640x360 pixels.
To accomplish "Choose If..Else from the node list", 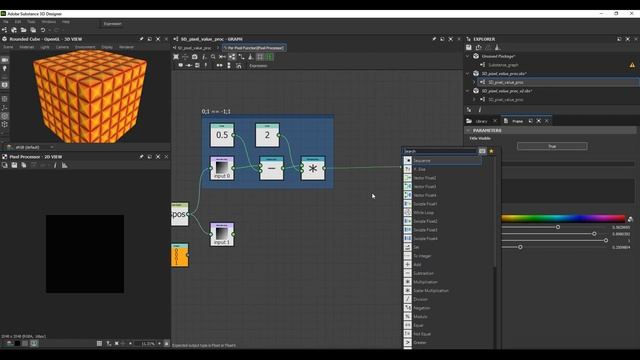I will coord(443,169).
